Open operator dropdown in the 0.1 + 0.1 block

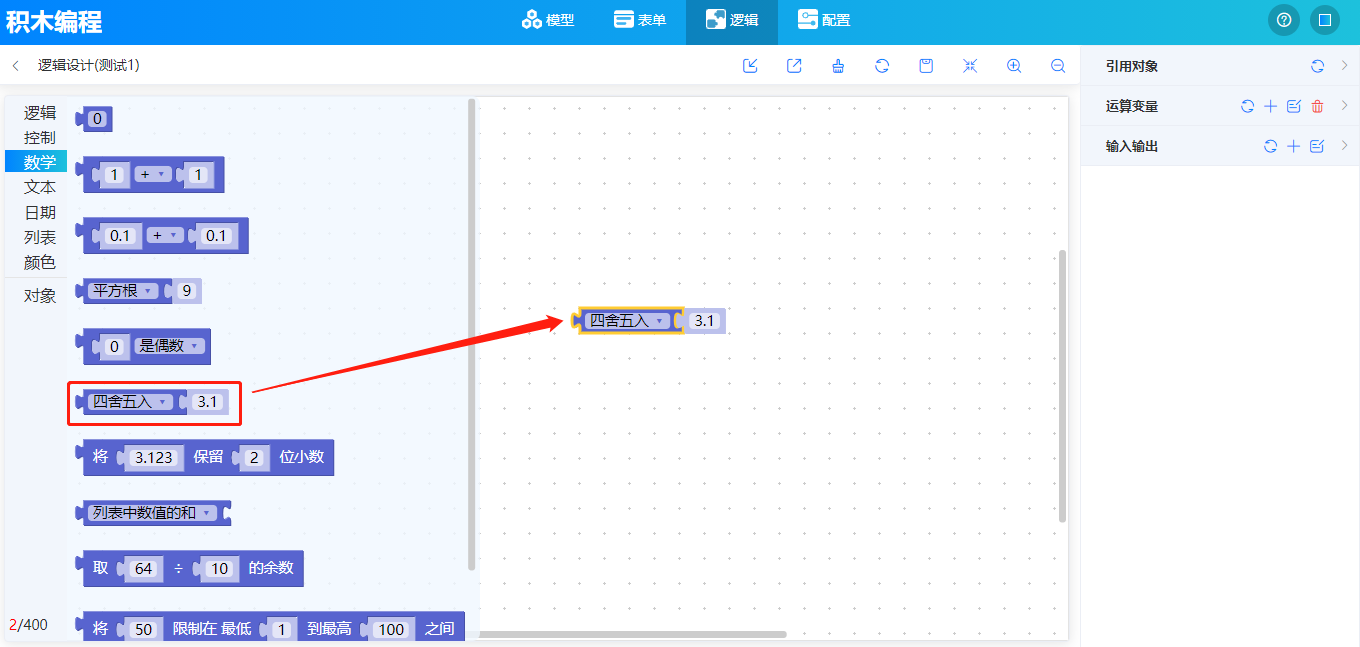point(165,236)
